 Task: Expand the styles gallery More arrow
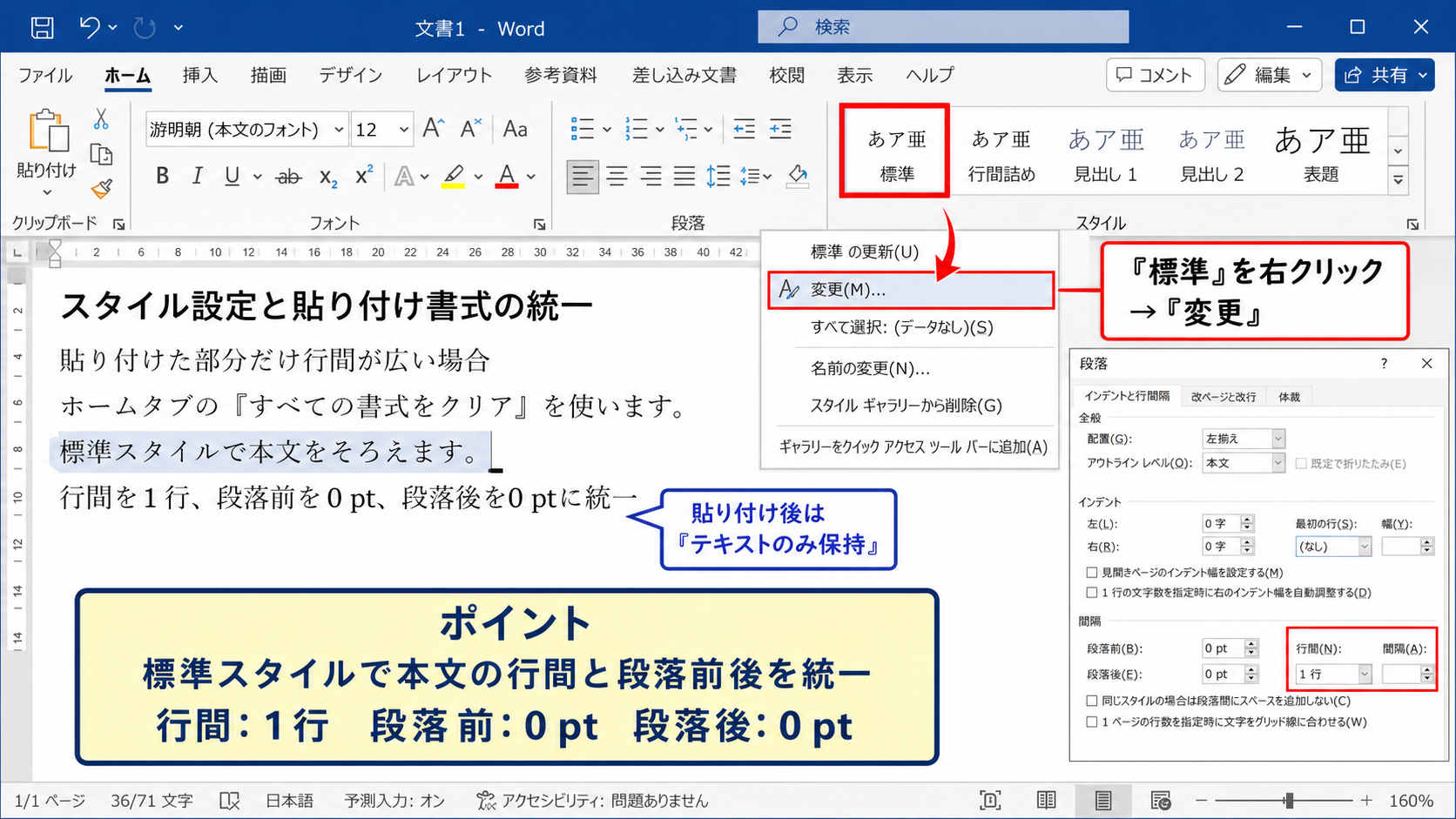tap(1398, 180)
